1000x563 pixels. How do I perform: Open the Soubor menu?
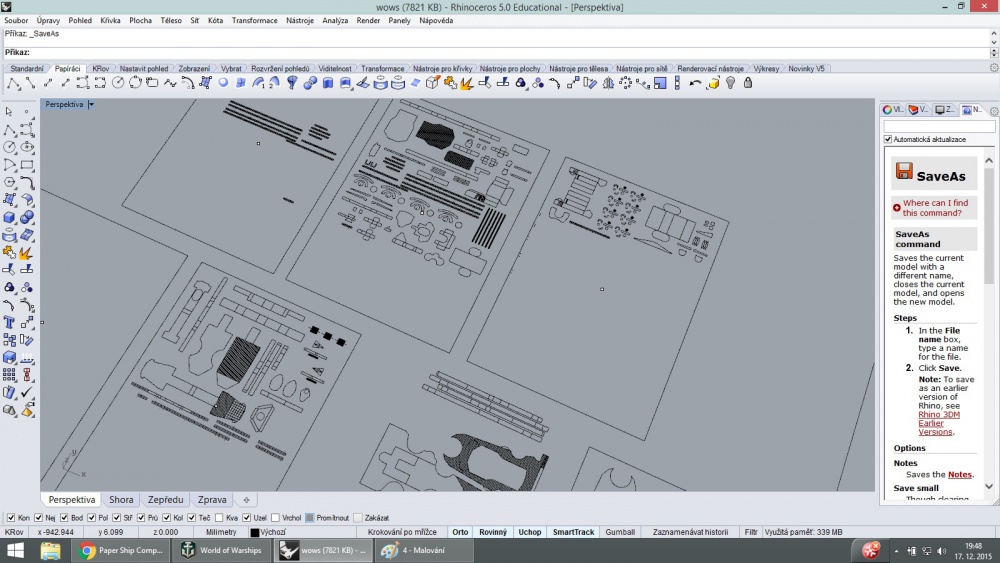coord(16,20)
